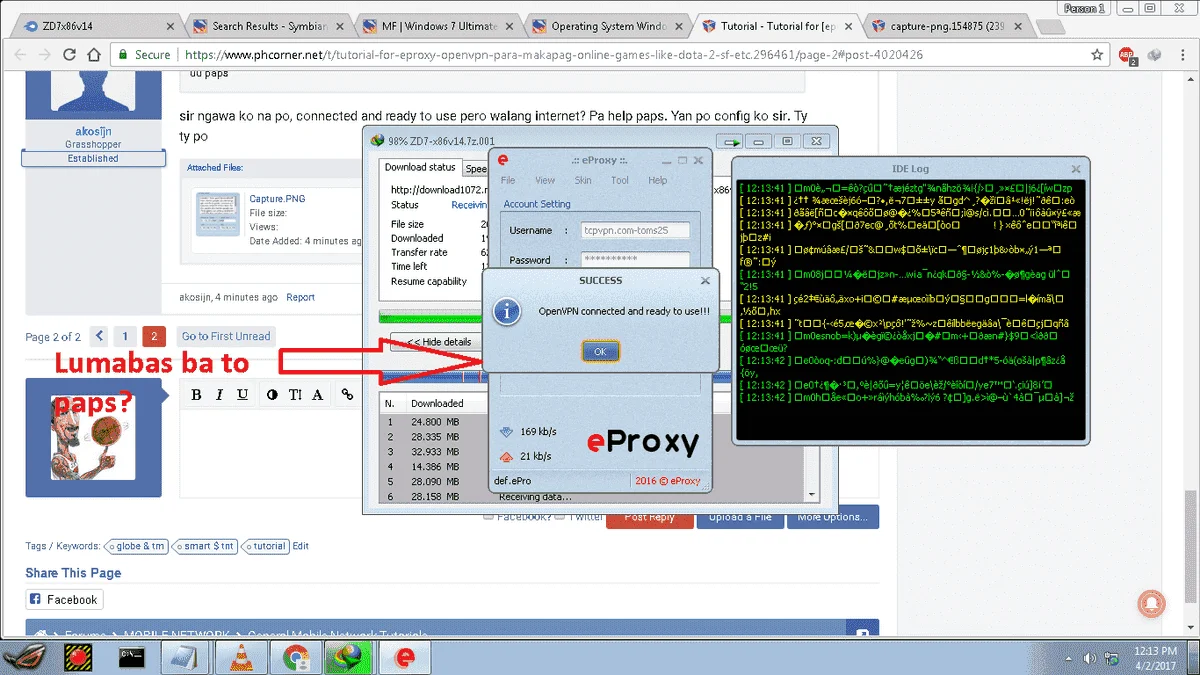Image resolution: width=1200 pixels, height=675 pixels.
Task: Click the Report link under the post
Action: (x=300, y=297)
